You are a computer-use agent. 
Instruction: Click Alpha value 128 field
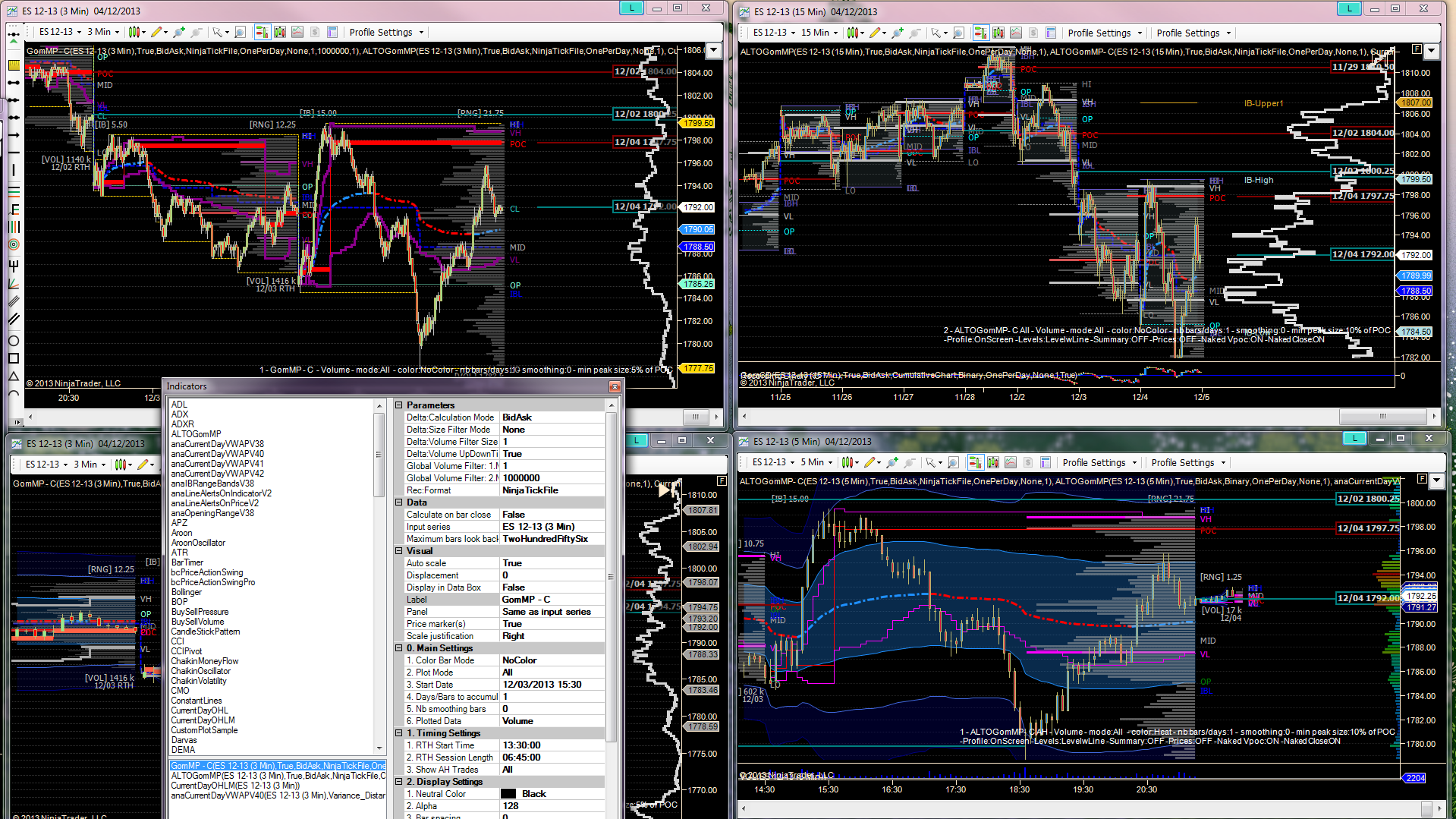[x=552, y=806]
